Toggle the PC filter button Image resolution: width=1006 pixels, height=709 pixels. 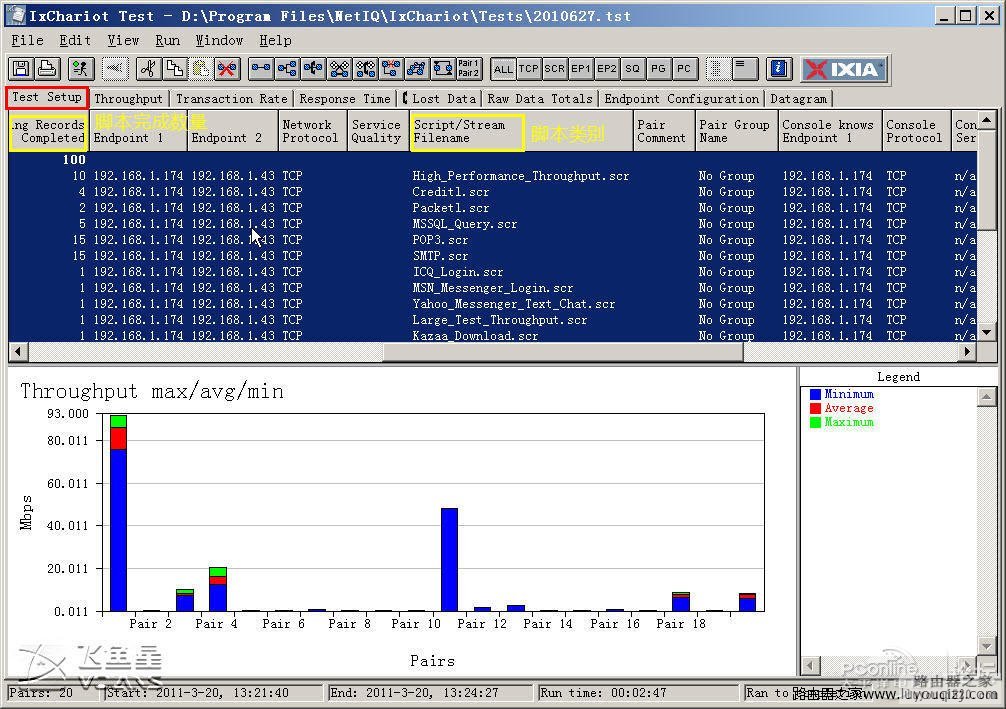685,69
